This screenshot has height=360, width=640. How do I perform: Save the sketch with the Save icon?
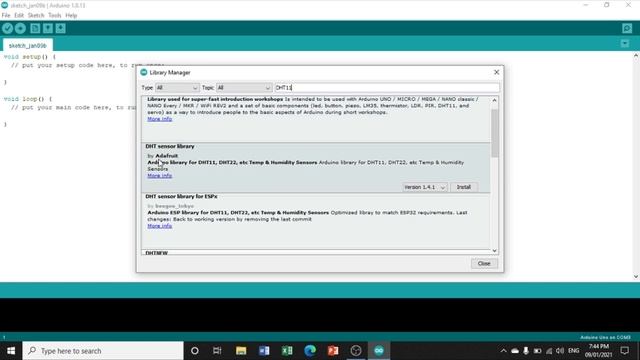[x=60, y=28]
